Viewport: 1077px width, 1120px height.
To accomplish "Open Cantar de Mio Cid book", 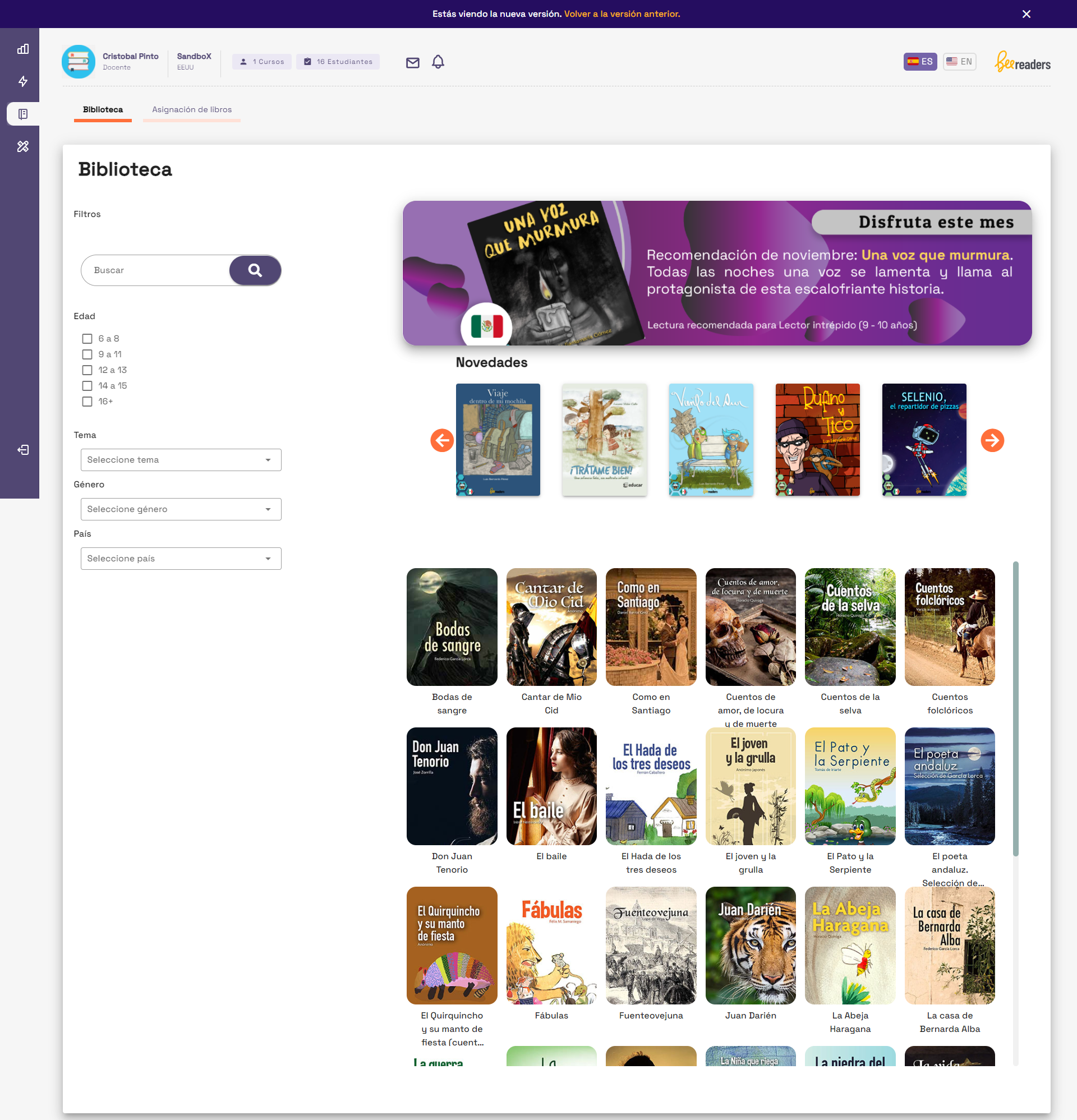I will tap(551, 627).
